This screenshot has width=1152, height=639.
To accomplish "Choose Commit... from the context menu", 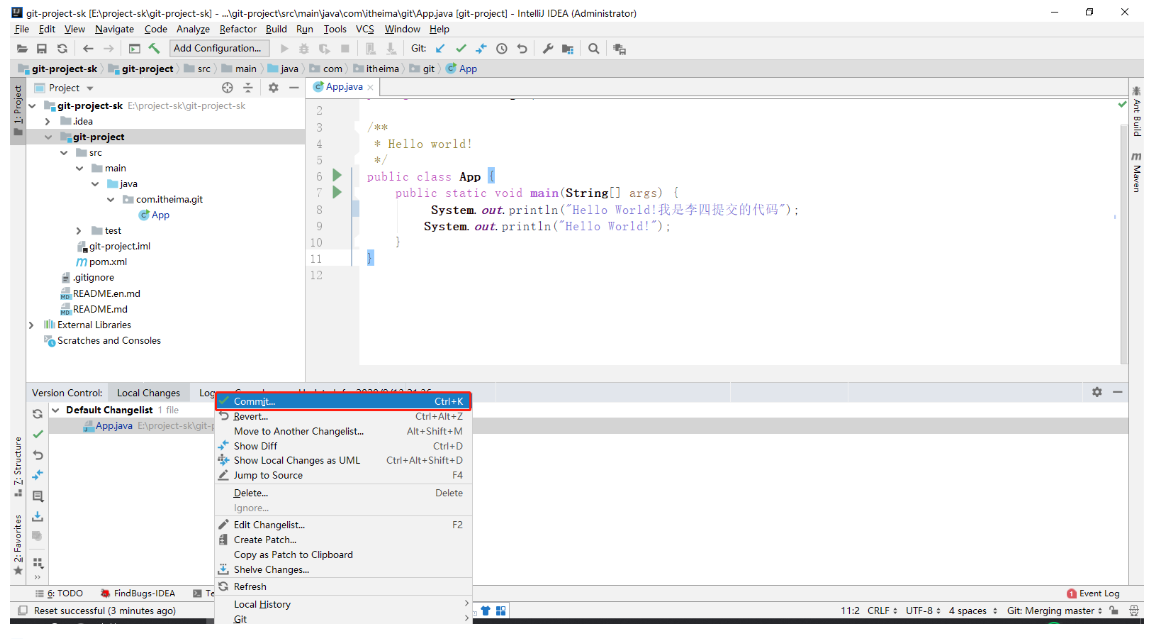I will pos(343,401).
